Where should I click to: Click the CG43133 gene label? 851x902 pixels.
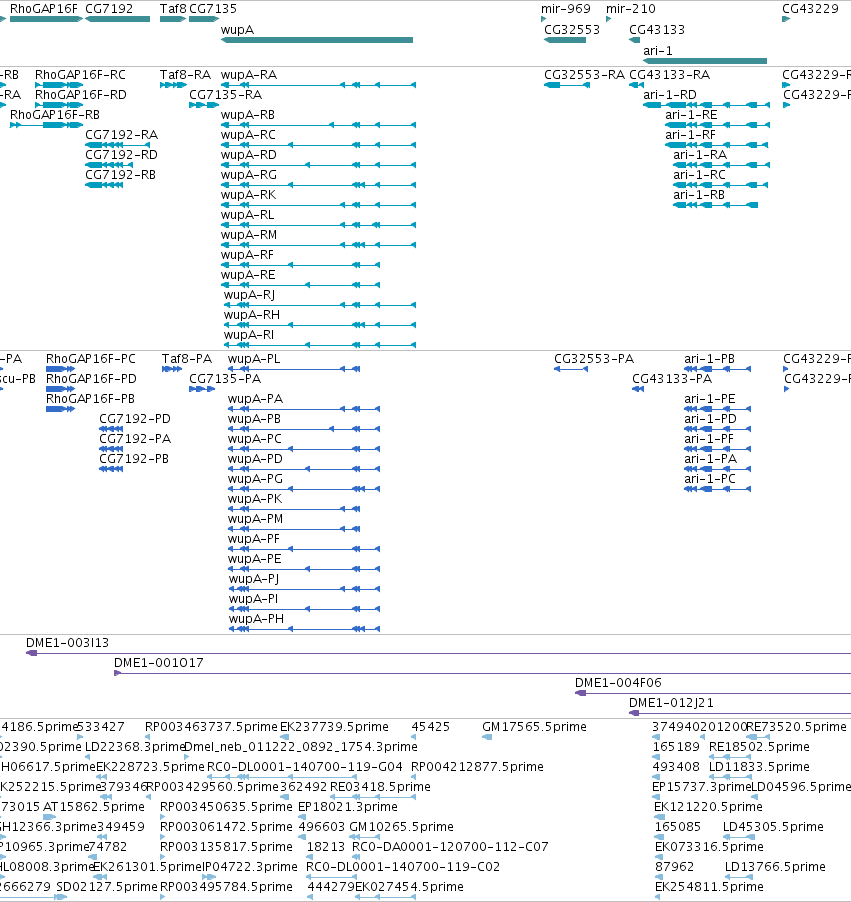pos(657,30)
